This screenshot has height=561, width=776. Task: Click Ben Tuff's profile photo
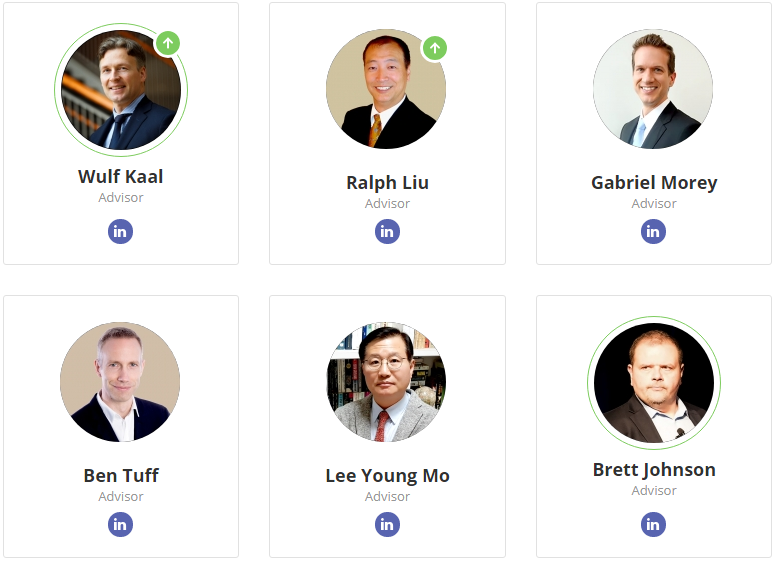[120, 382]
